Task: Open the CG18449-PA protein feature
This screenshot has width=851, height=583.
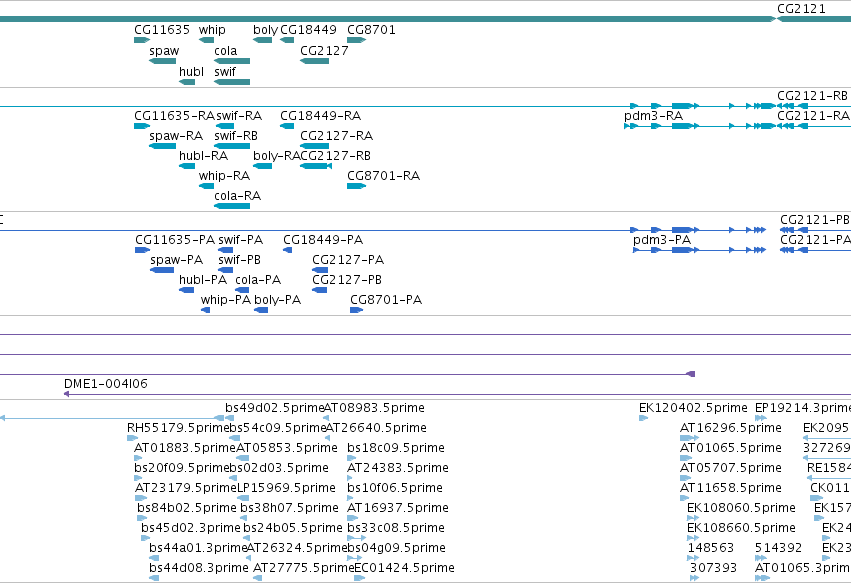Action: (x=288, y=250)
